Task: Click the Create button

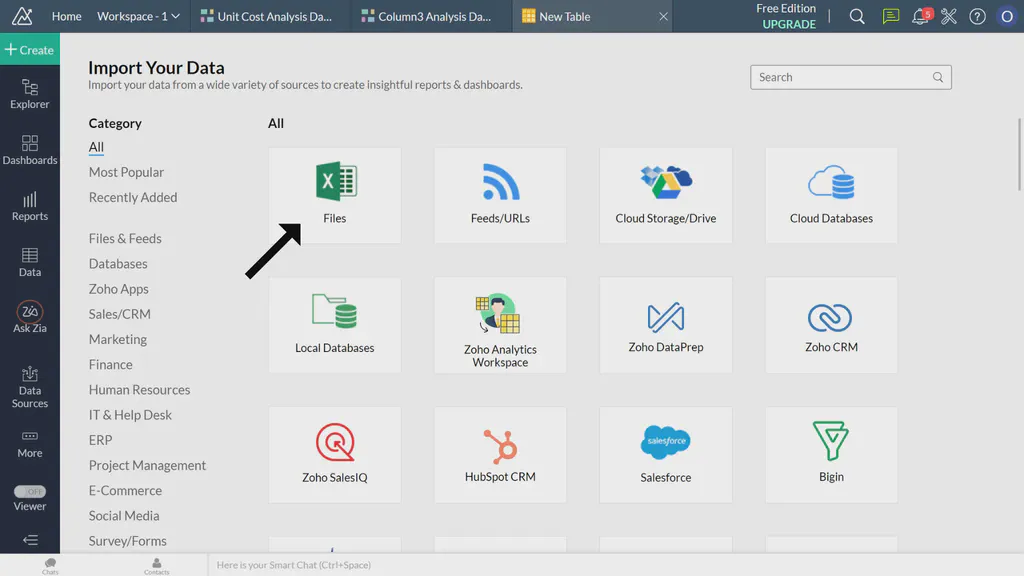Action: [29, 48]
